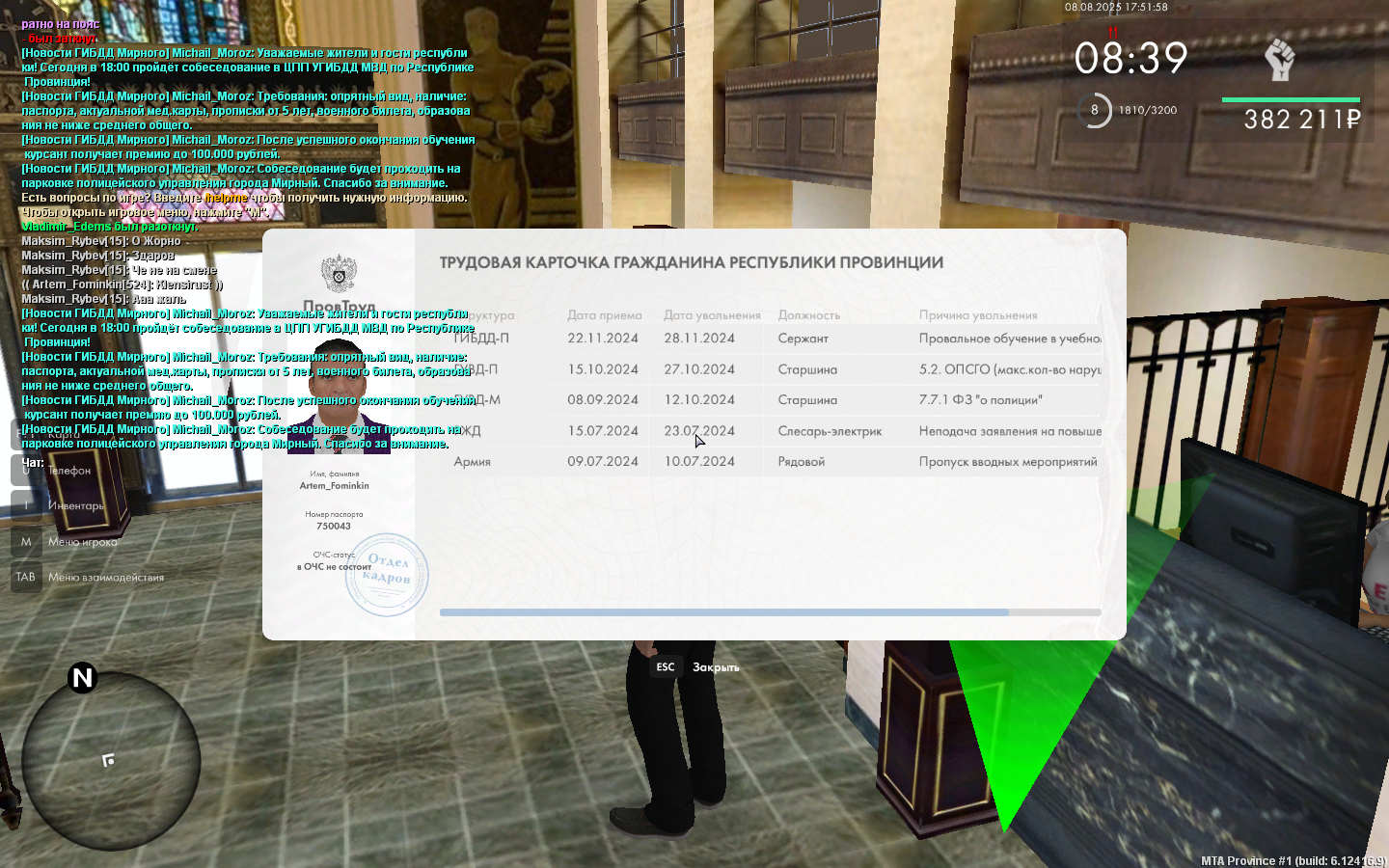Click the 08:39 in-game clock
The width and height of the screenshot is (1389, 868).
click(x=1131, y=59)
